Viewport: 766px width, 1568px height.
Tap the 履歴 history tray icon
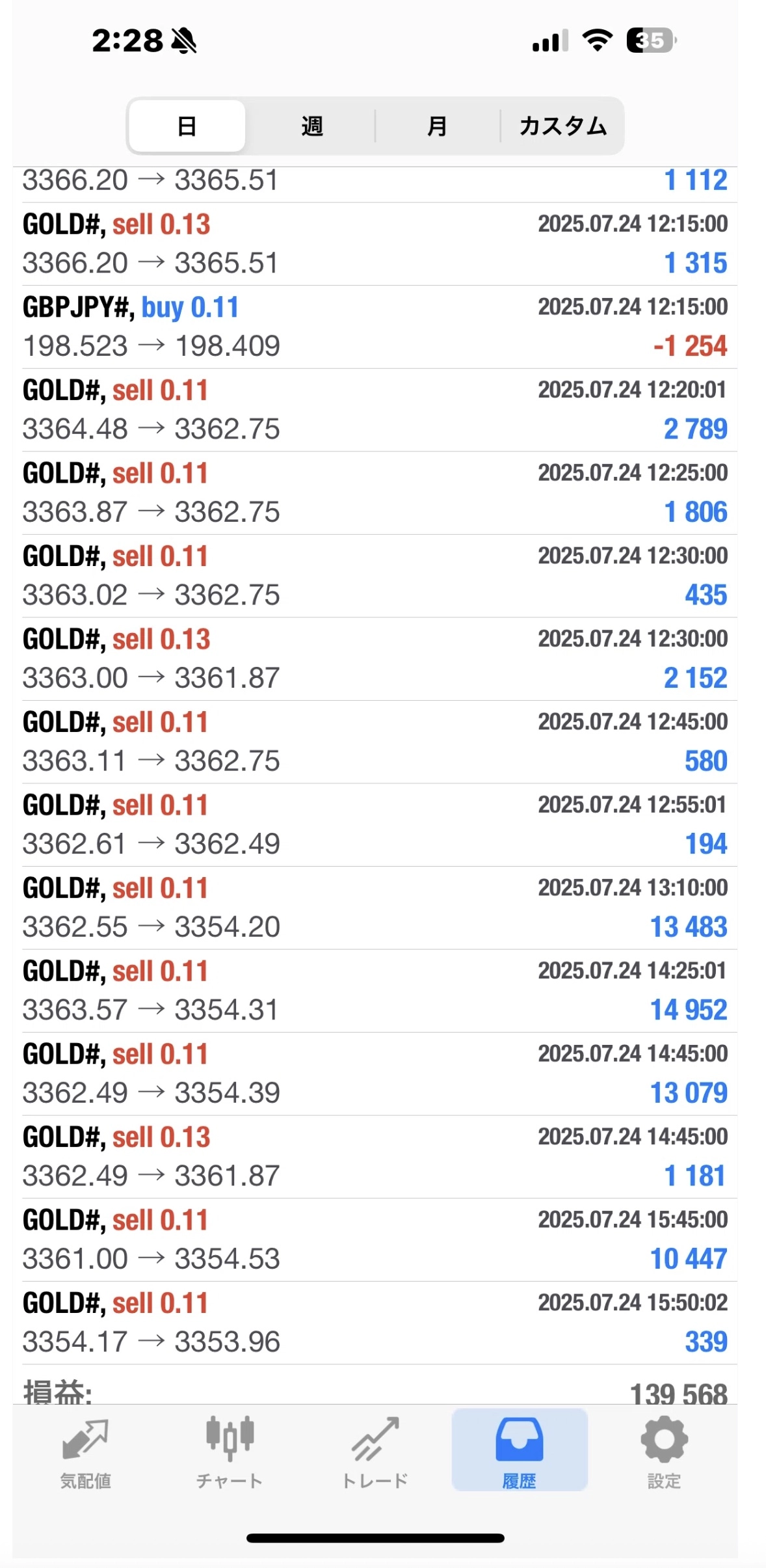point(519,1438)
